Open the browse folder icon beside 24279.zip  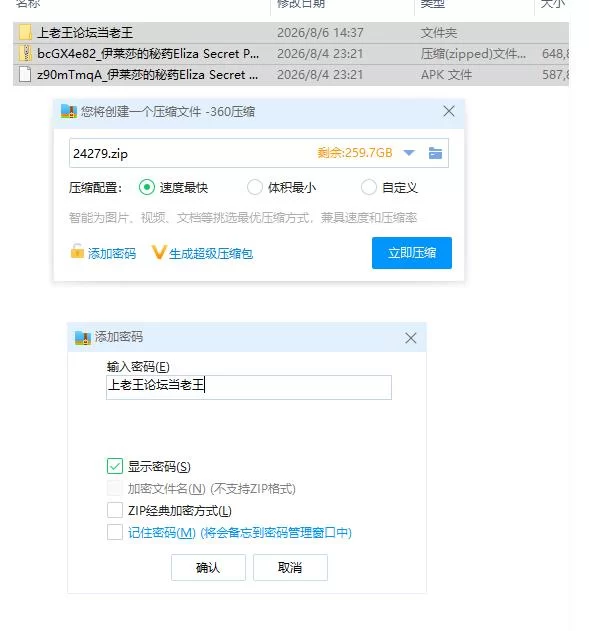[x=435, y=153]
